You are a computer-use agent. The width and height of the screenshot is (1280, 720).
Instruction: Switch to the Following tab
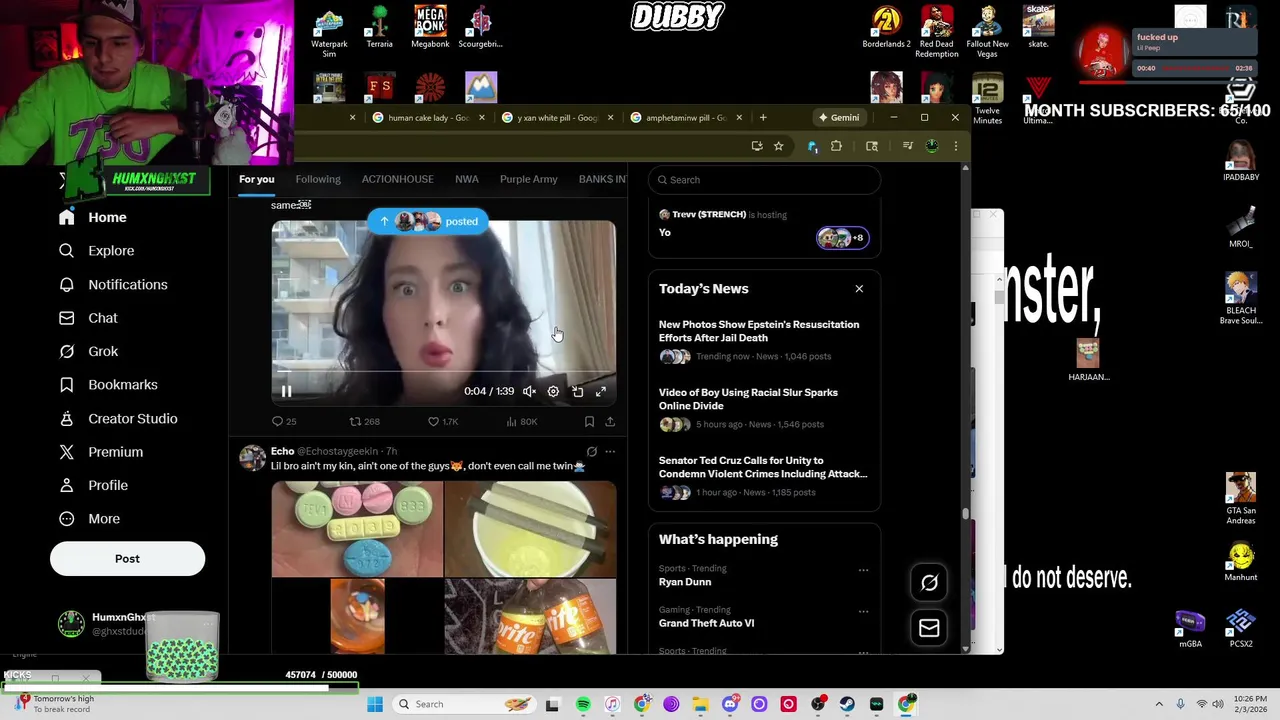pyautogui.click(x=318, y=179)
